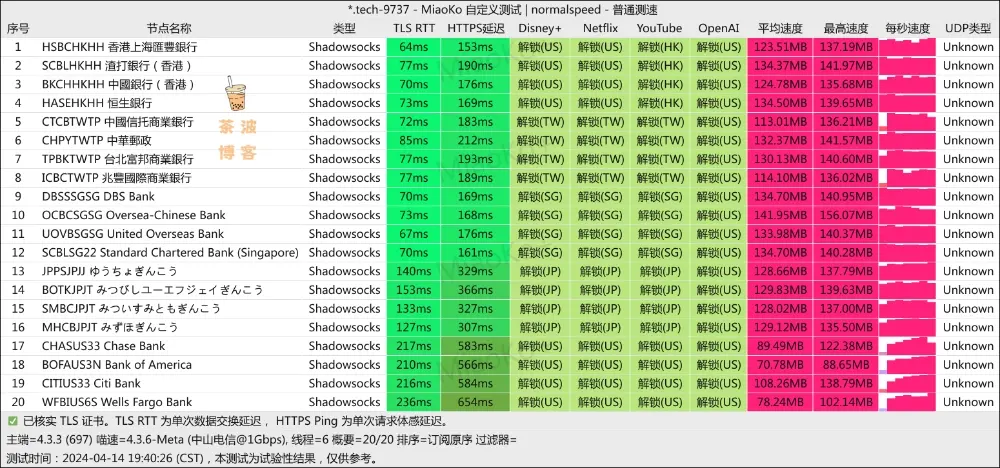Select node MHCBJPJT みずほぎんこう

point(110,327)
